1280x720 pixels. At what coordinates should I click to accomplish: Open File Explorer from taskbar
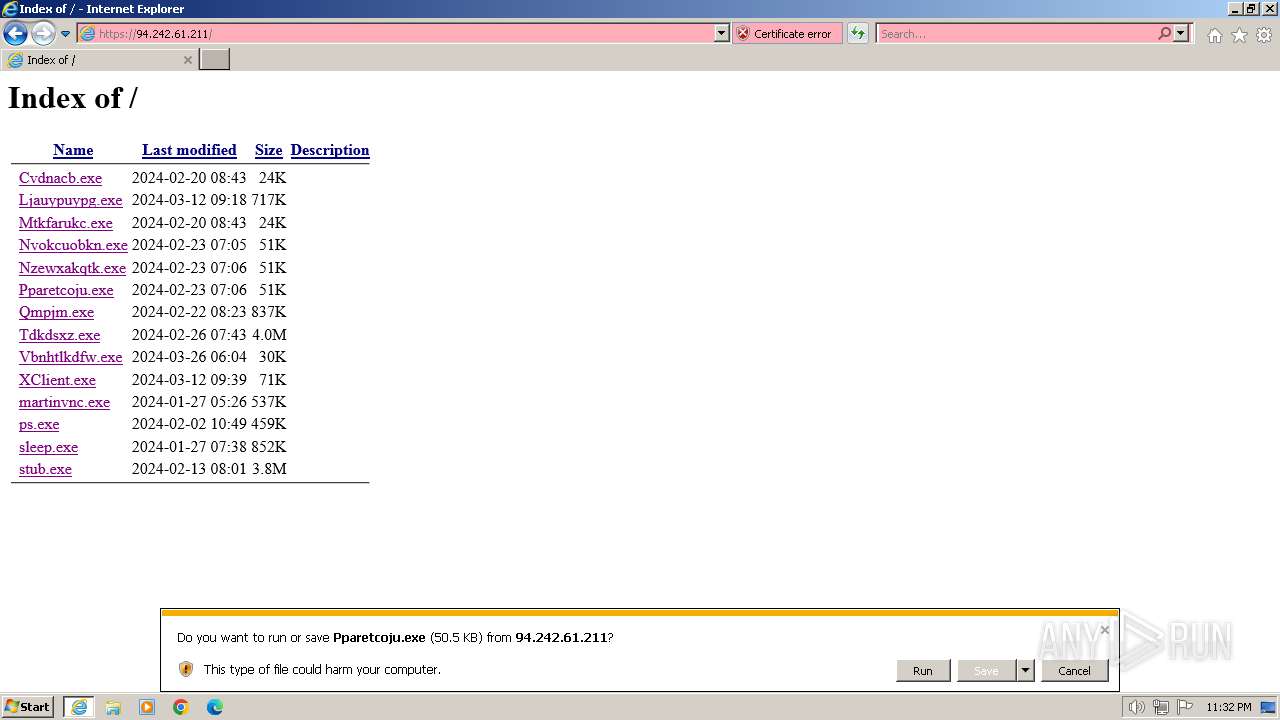coord(113,707)
